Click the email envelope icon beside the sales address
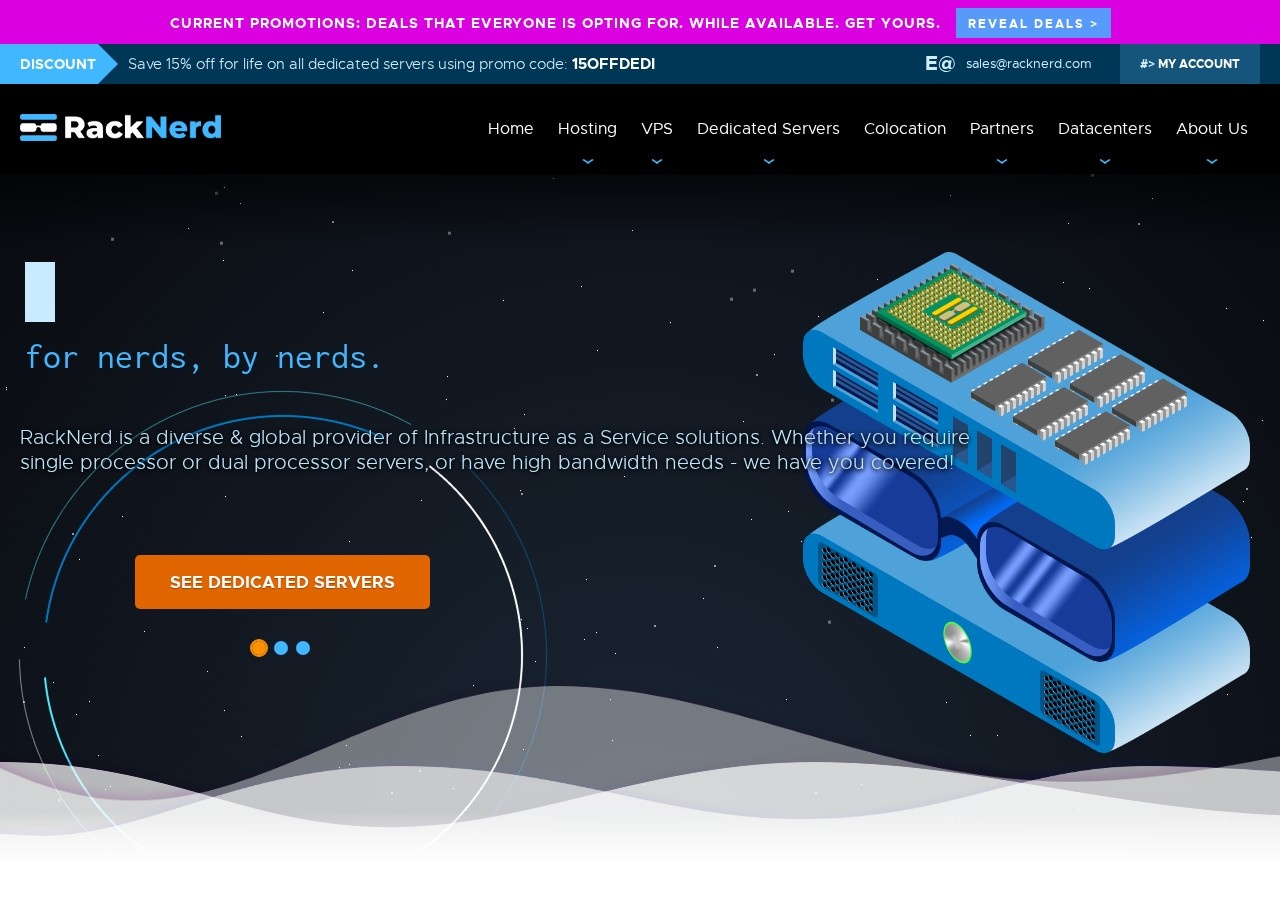 pos(940,64)
